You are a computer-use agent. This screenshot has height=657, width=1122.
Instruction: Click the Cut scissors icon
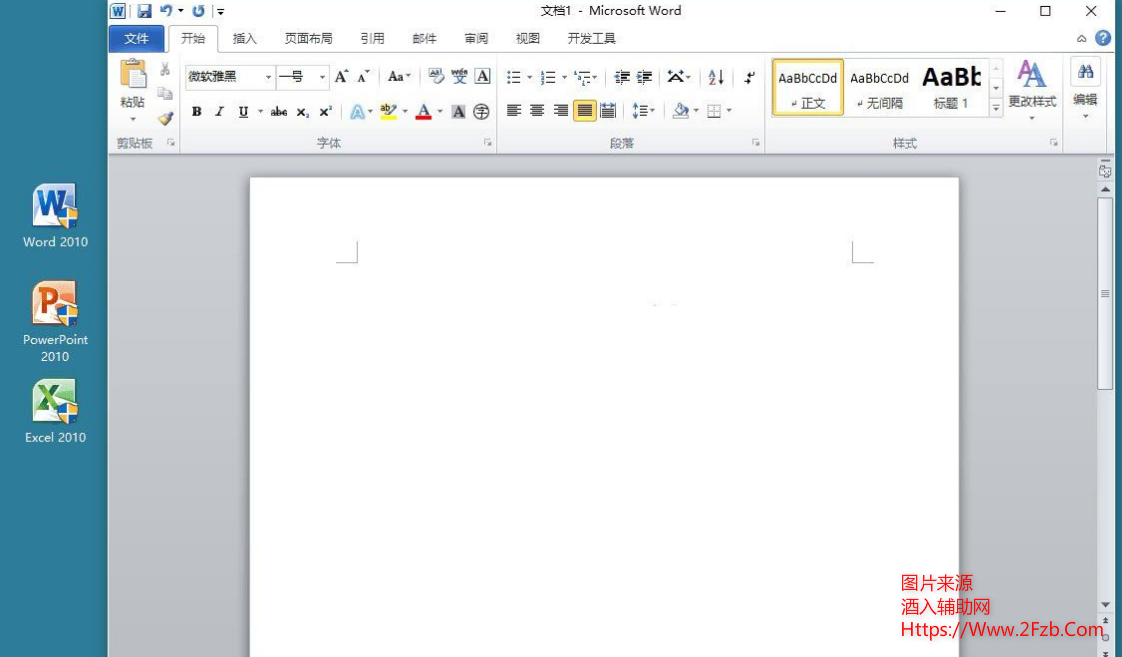coord(165,70)
